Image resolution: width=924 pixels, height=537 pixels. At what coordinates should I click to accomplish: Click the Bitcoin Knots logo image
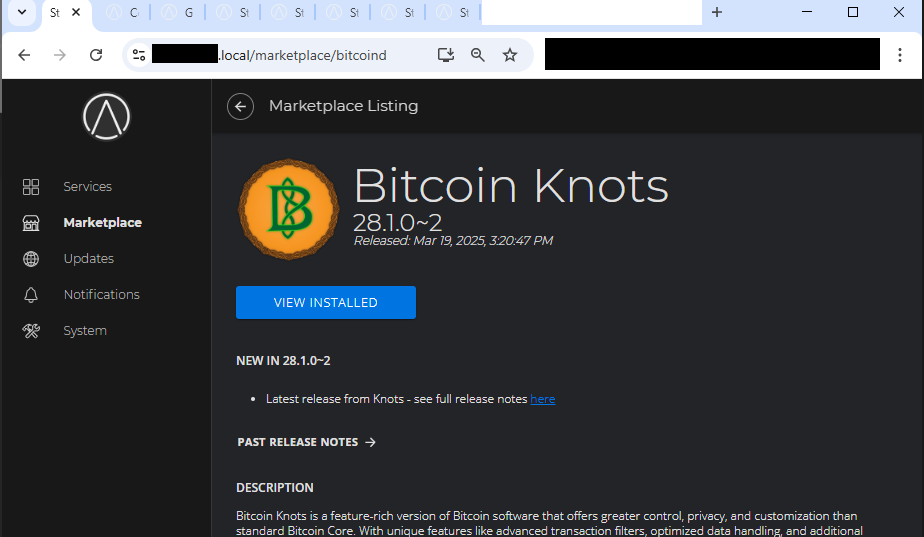point(288,209)
